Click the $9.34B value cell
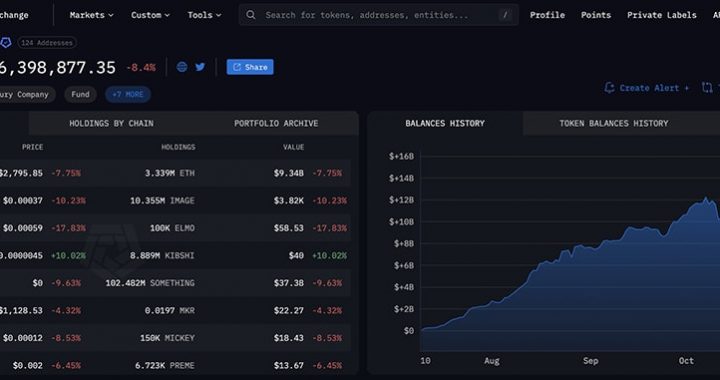Viewport: 720px width, 380px height. [288, 173]
